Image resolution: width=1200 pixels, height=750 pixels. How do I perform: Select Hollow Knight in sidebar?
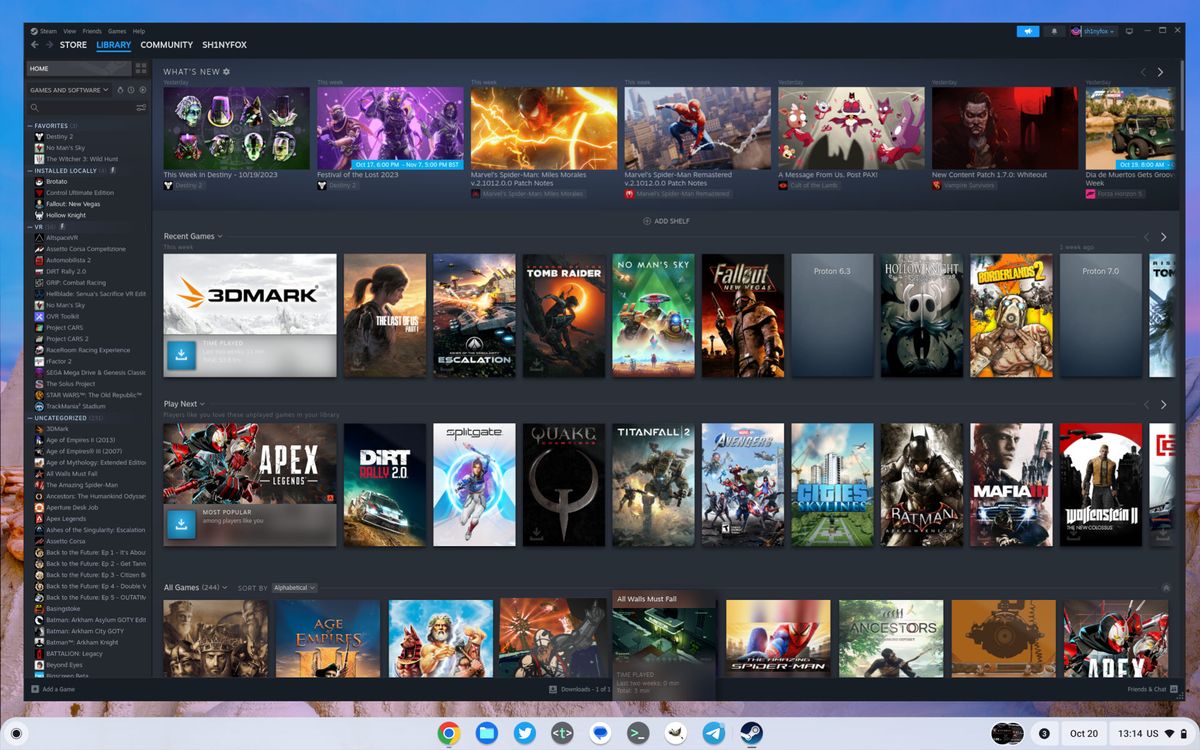(66, 215)
